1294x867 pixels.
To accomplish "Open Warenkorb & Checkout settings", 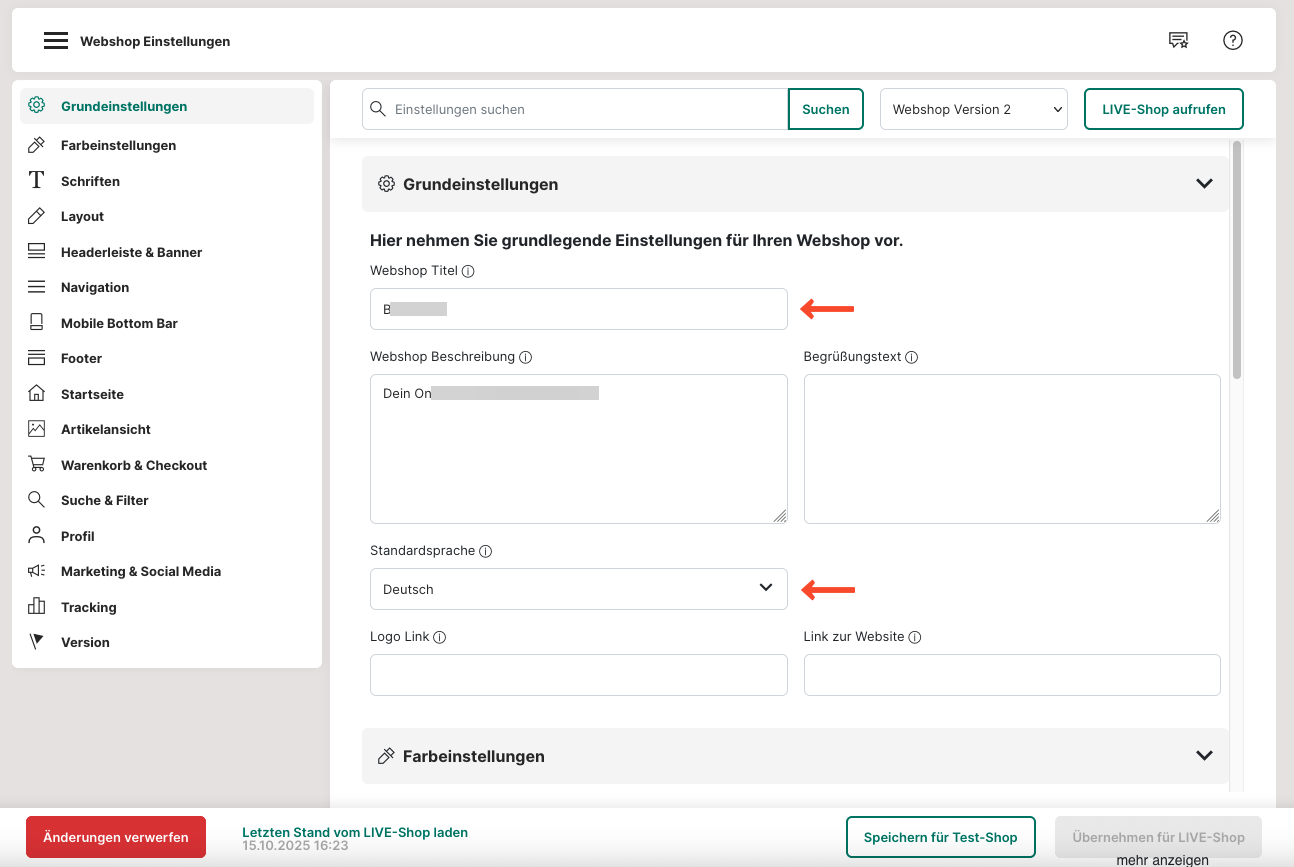I will 134,465.
